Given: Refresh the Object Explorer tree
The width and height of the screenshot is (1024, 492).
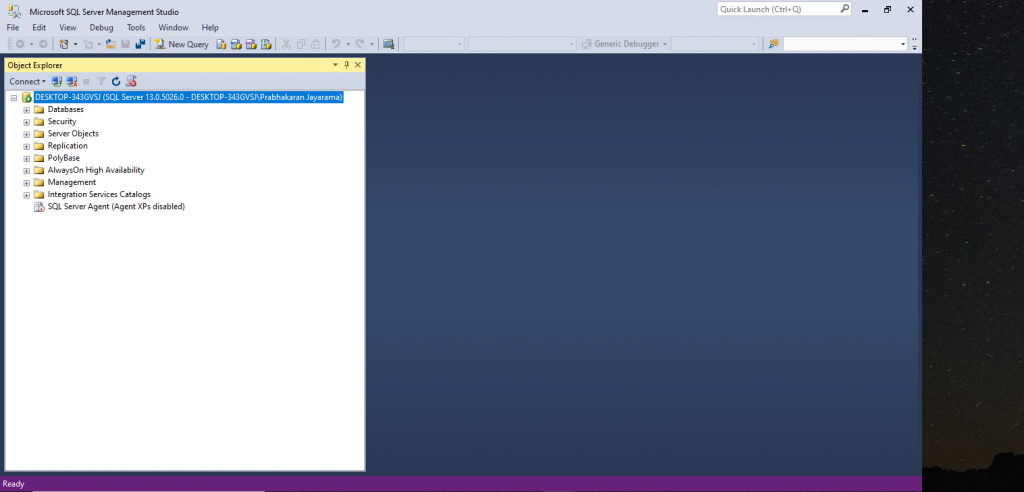Looking at the screenshot, I should 116,81.
